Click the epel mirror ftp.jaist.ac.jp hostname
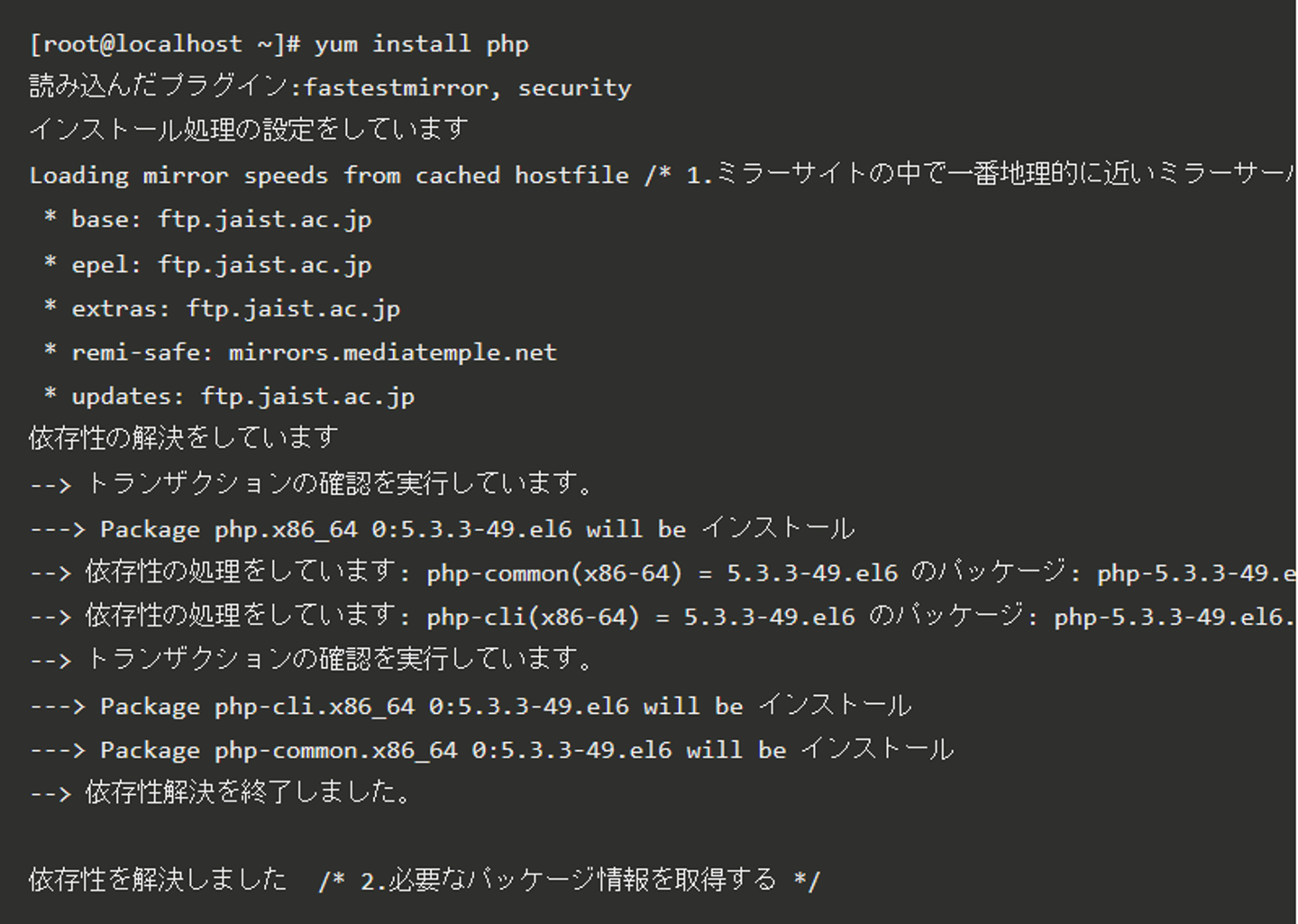 point(265,264)
